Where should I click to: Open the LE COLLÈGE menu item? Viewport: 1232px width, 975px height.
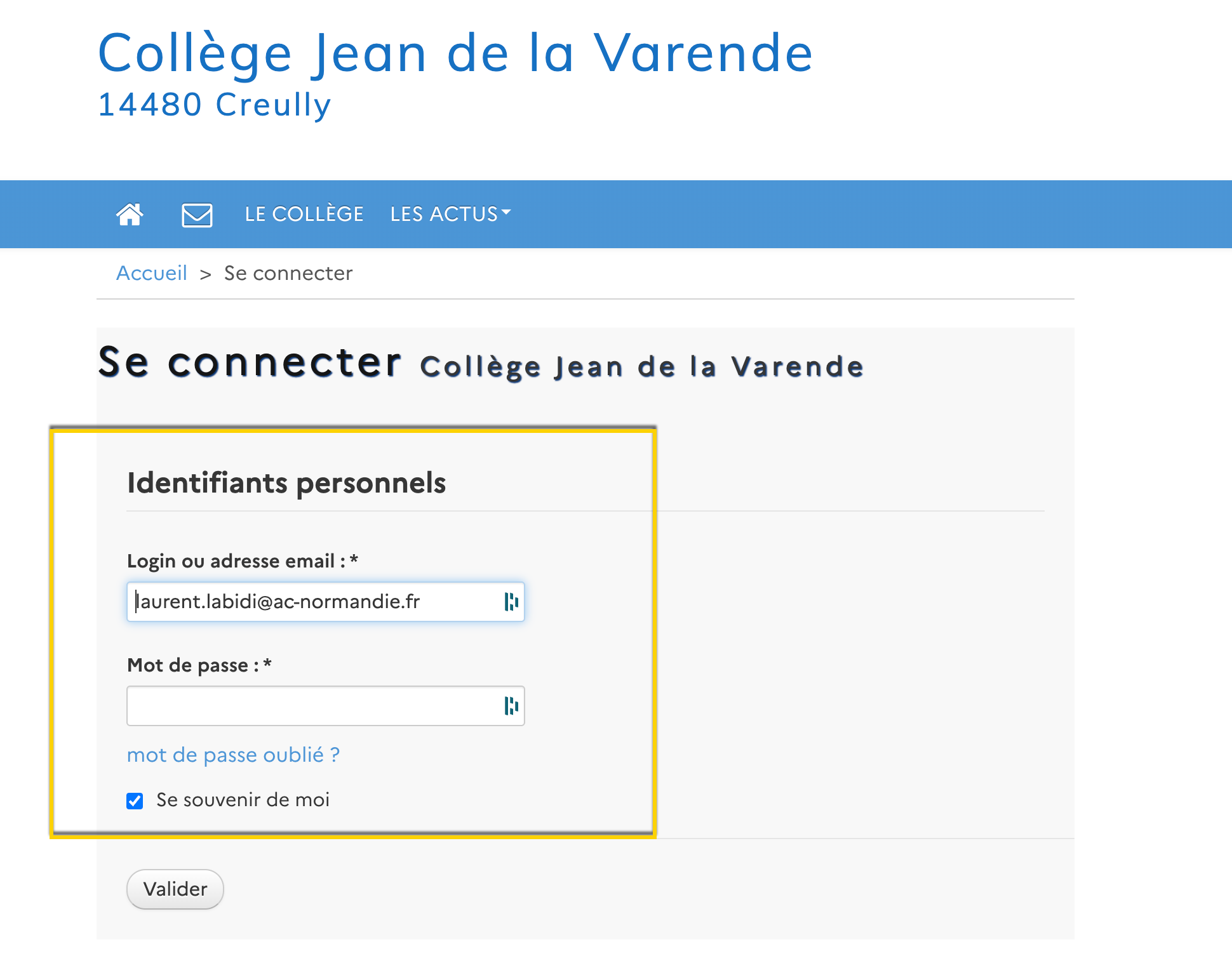[x=304, y=214]
